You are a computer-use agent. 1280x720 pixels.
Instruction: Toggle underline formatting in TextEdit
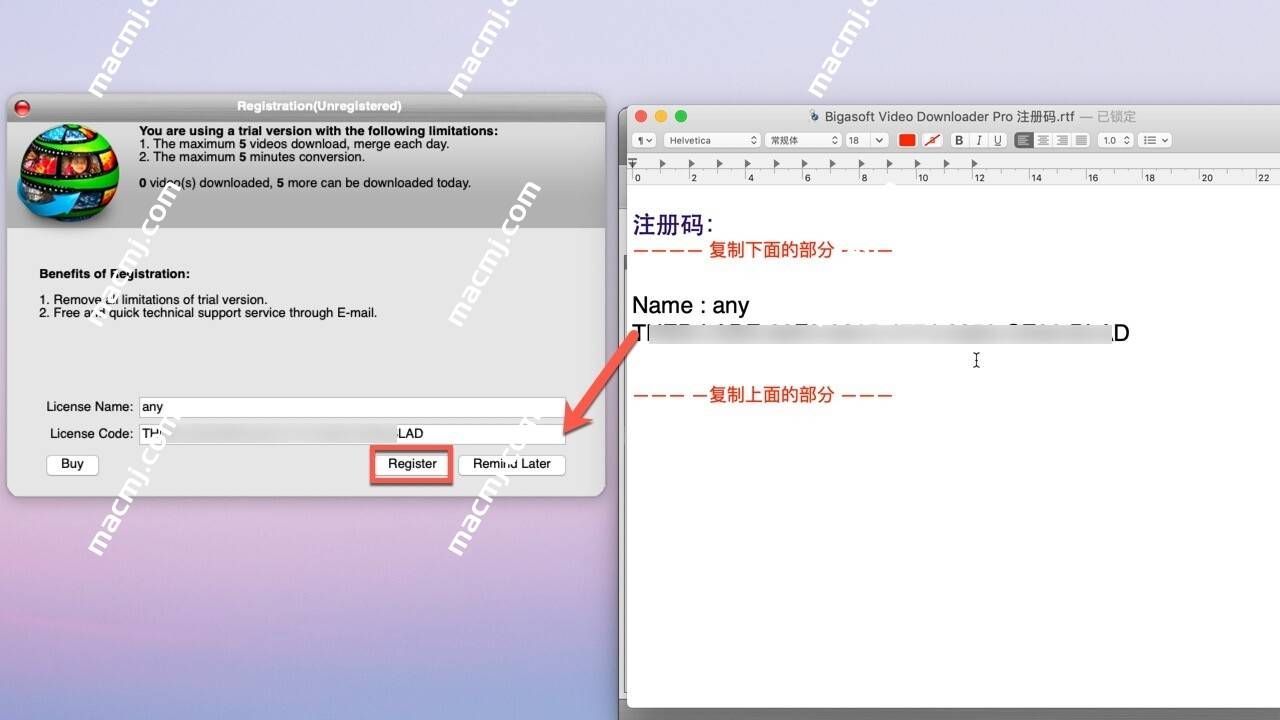pyautogui.click(x=998, y=140)
